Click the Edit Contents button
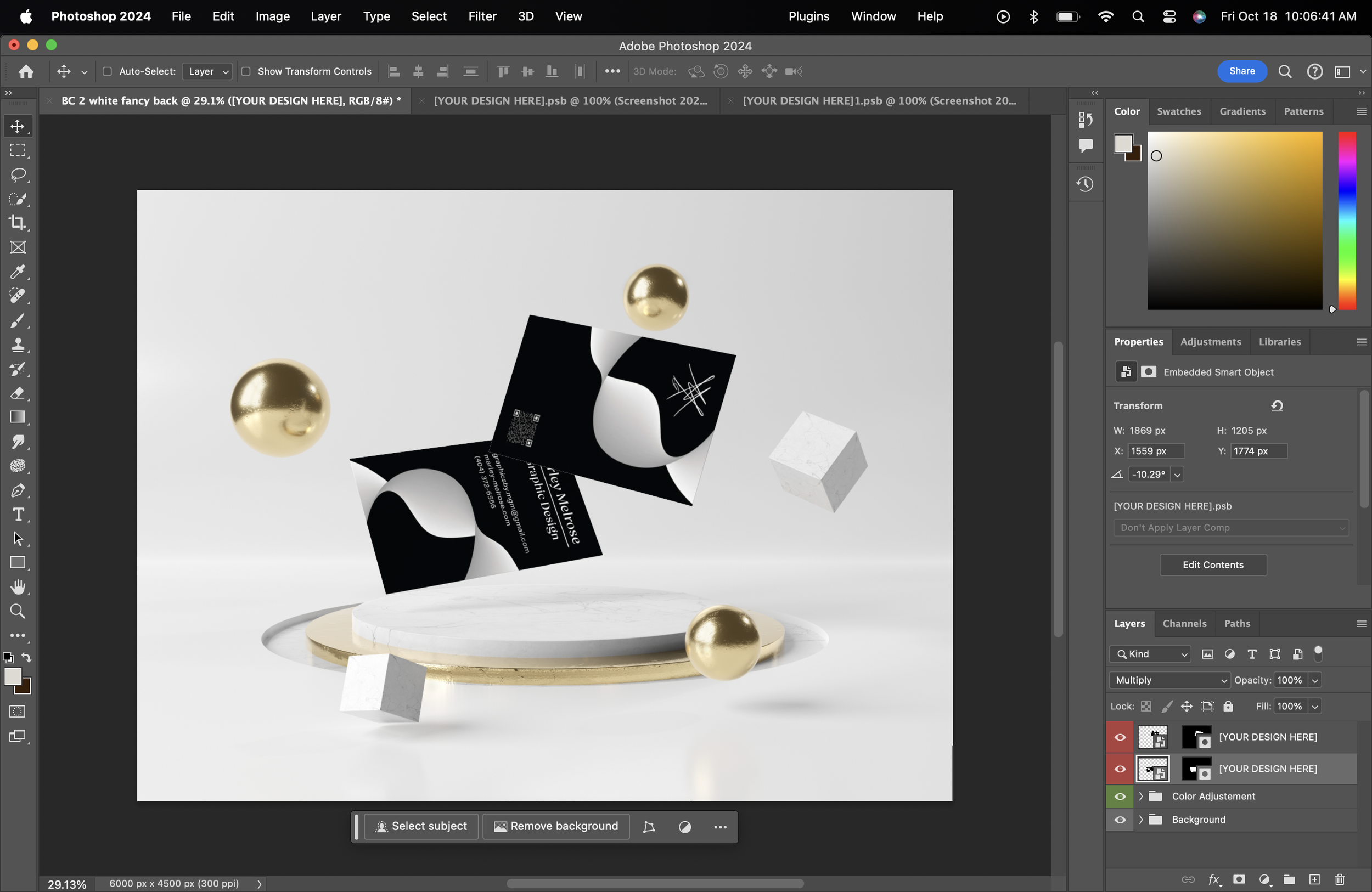The width and height of the screenshot is (1372, 892). pos(1213,564)
